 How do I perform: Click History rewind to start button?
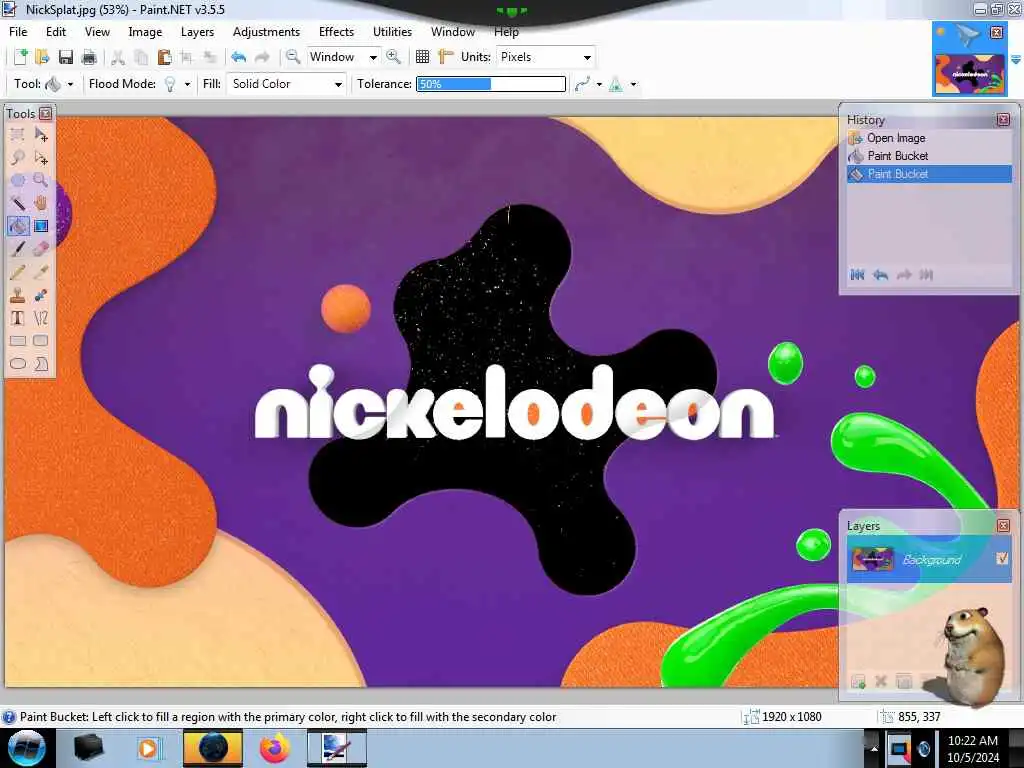pyautogui.click(x=857, y=275)
